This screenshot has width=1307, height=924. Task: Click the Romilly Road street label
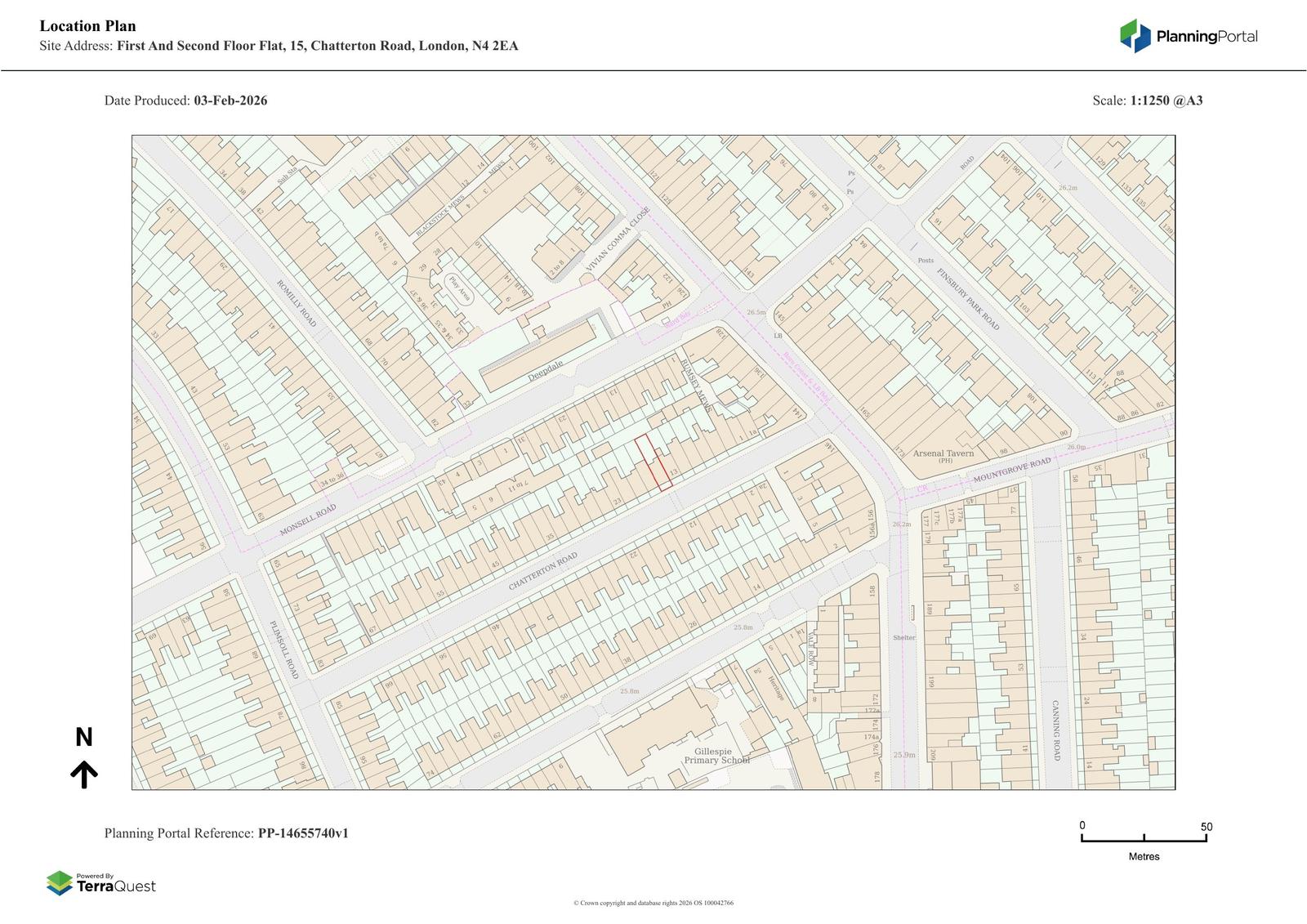tap(296, 304)
